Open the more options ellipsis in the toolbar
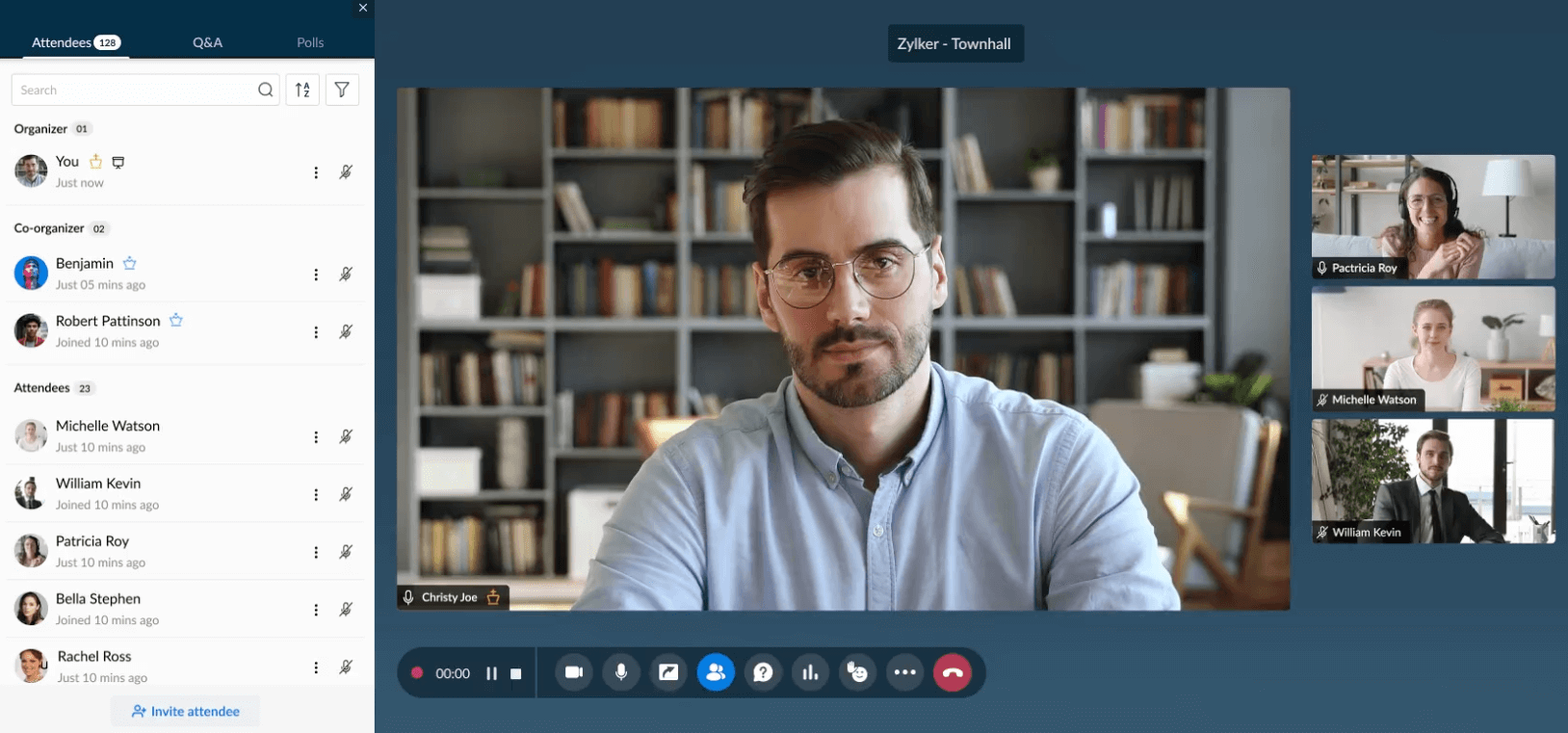The image size is (1568, 733). (x=904, y=672)
